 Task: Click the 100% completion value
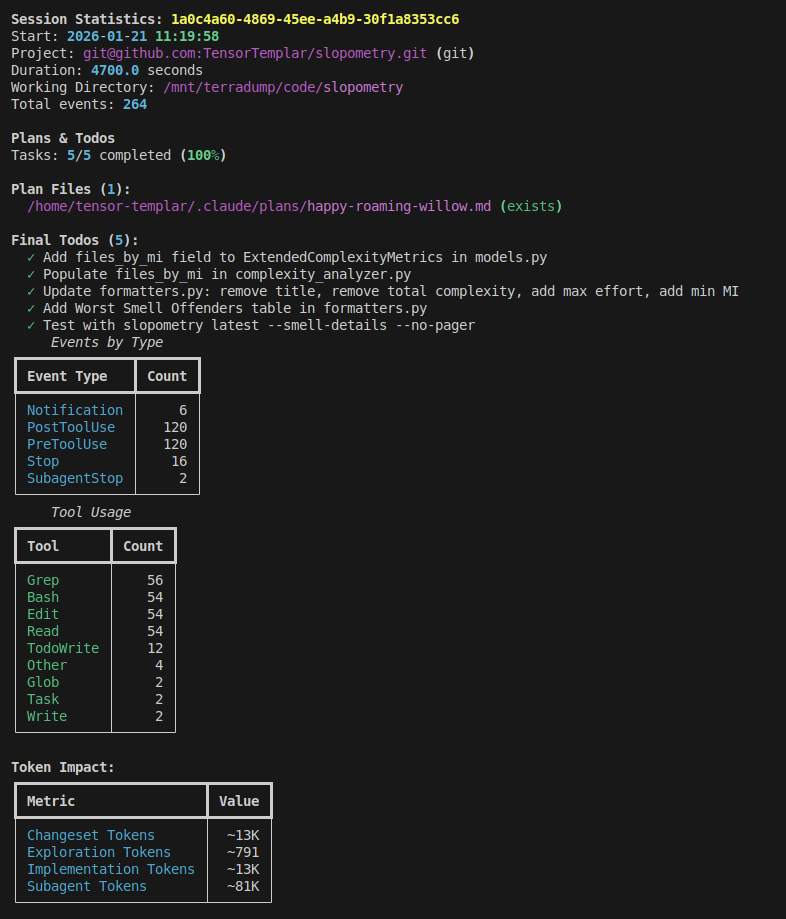coord(203,155)
